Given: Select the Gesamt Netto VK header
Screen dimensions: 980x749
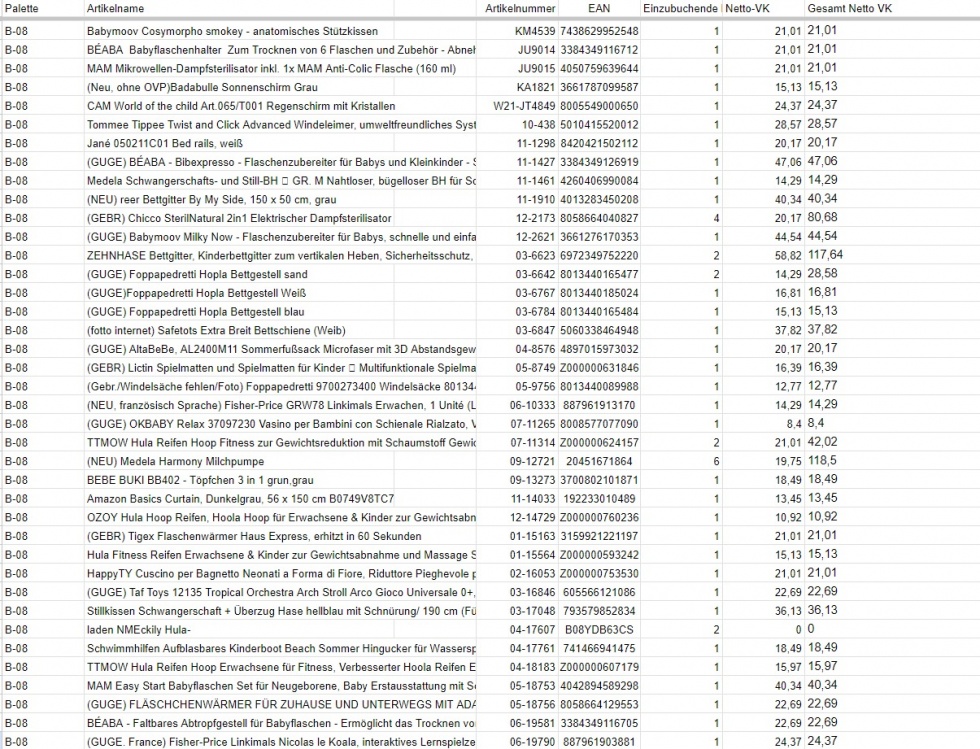Looking at the screenshot, I should [849, 9].
